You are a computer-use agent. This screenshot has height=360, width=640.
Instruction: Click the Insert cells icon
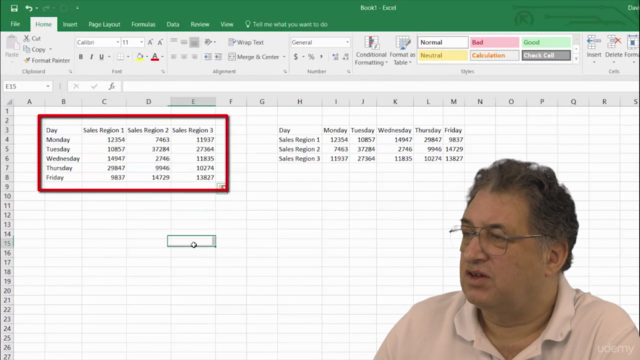click(x=594, y=42)
